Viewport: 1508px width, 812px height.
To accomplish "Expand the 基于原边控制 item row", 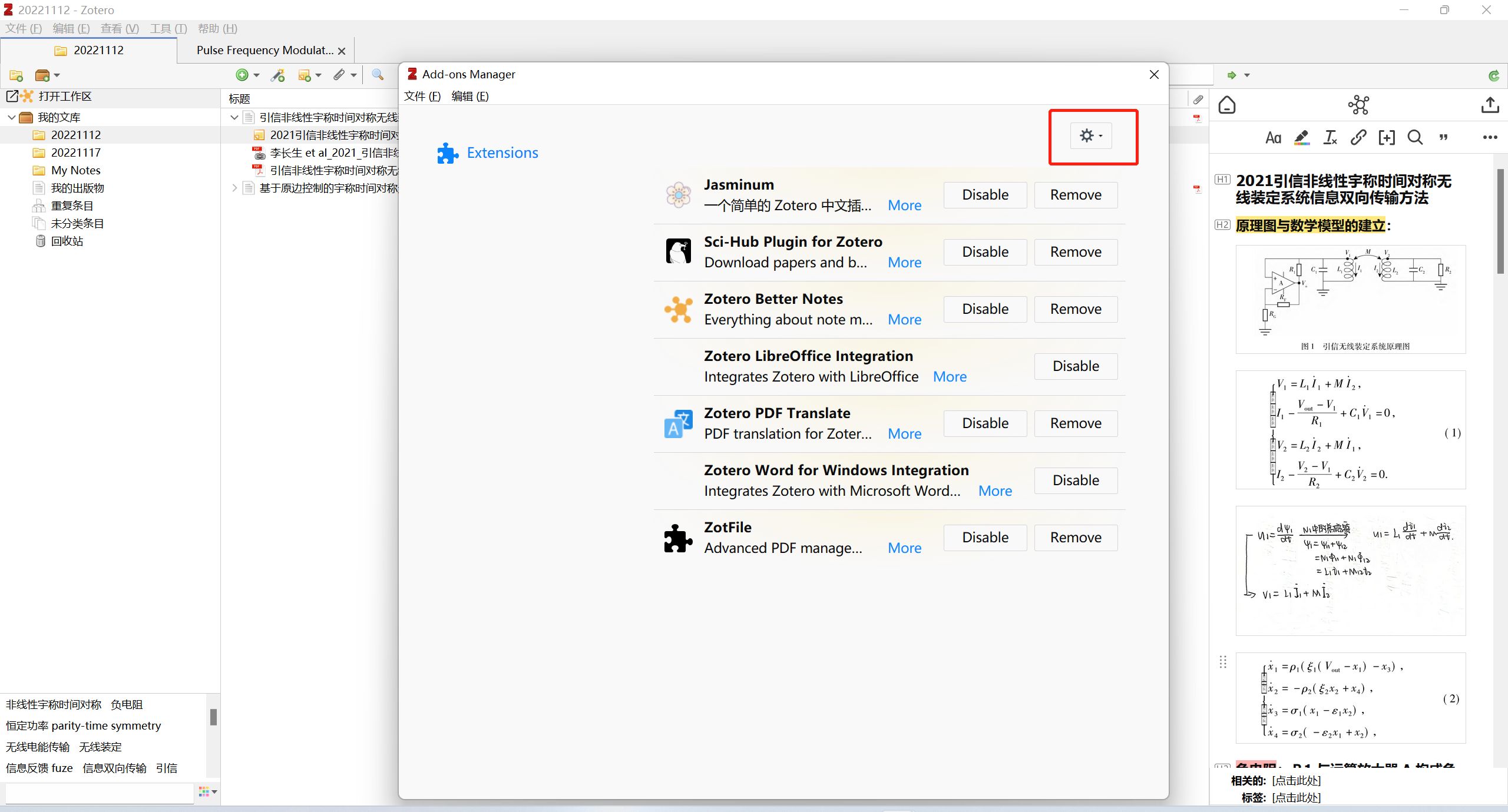I will [x=234, y=188].
